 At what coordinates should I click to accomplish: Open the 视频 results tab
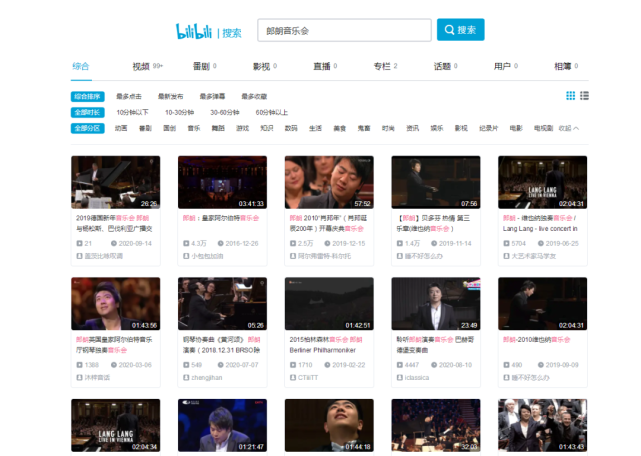(x=141, y=66)
